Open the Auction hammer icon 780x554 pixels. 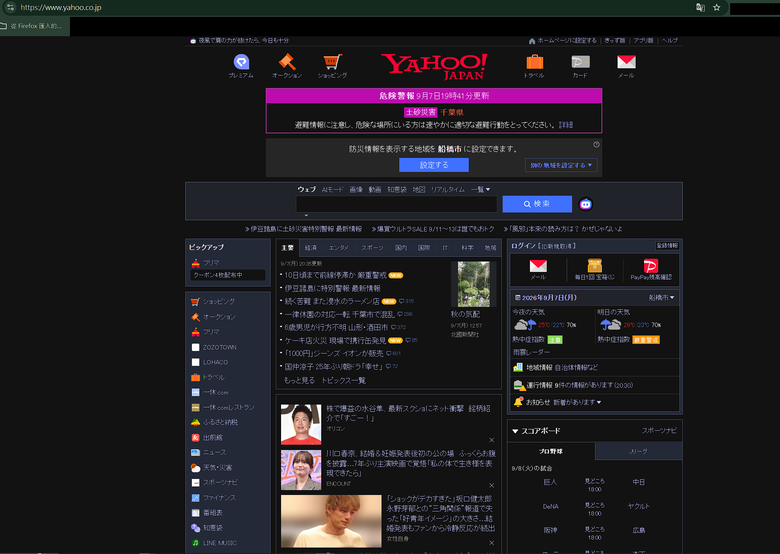point(287,62)
